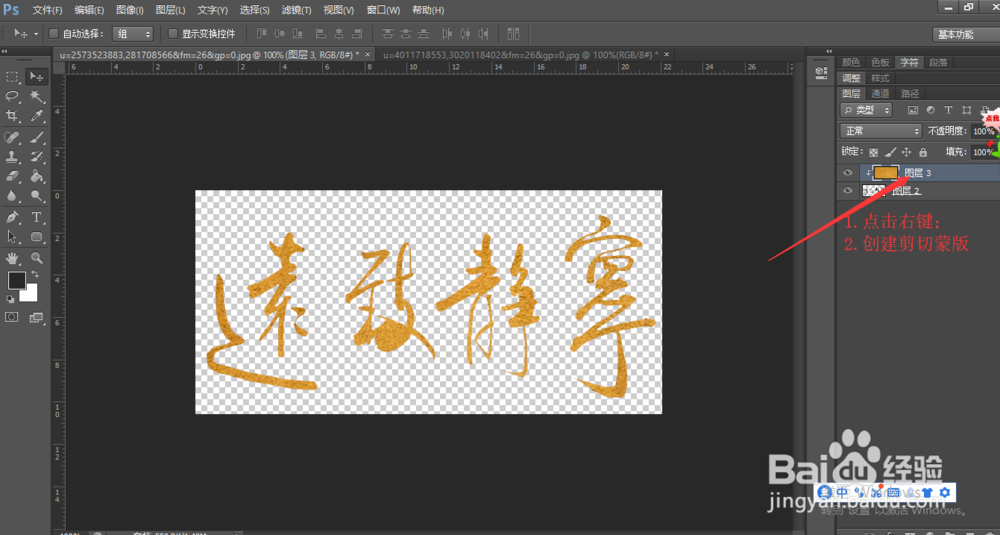
Task: Open the 组 auto-select dropdown
Action: click(133, 34)
